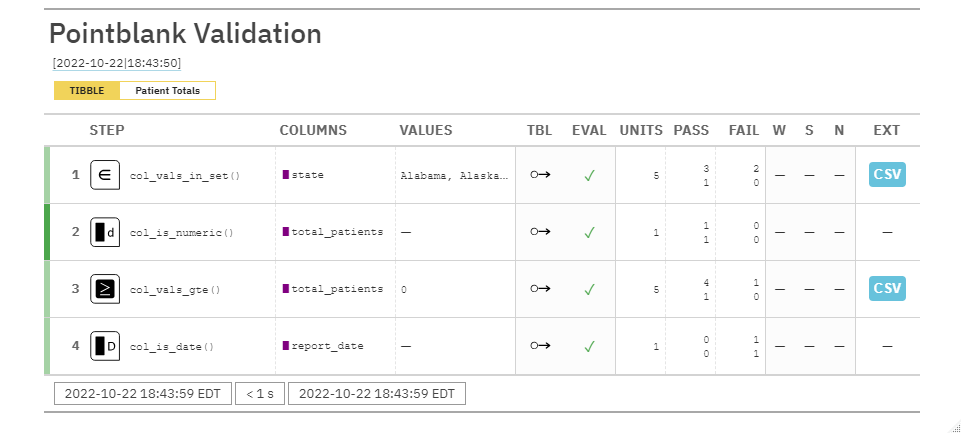The image size is (961, 433).
Task: Click the green eval checkmark in step 4
Action: tap(589, 347)
